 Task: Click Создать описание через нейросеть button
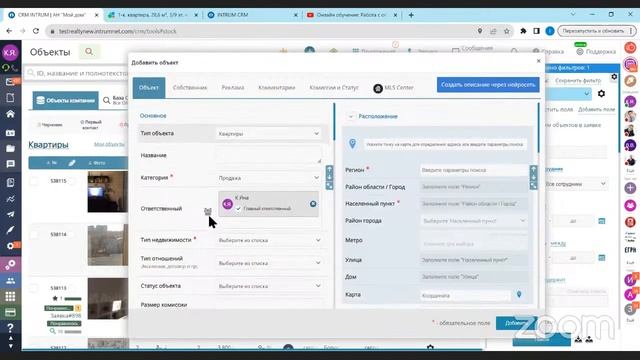pos(488,85)
